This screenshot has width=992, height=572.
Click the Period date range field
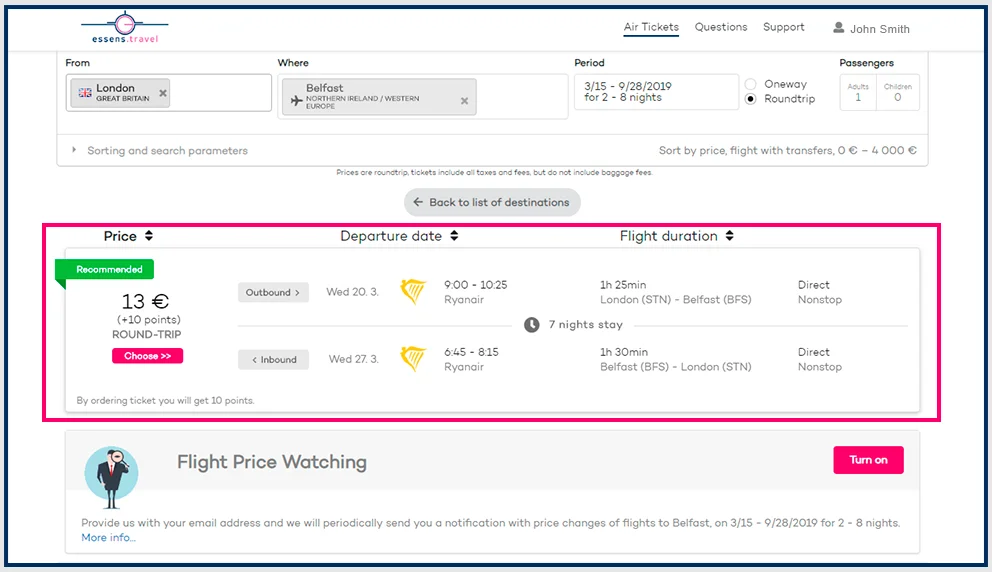(656, 91)
